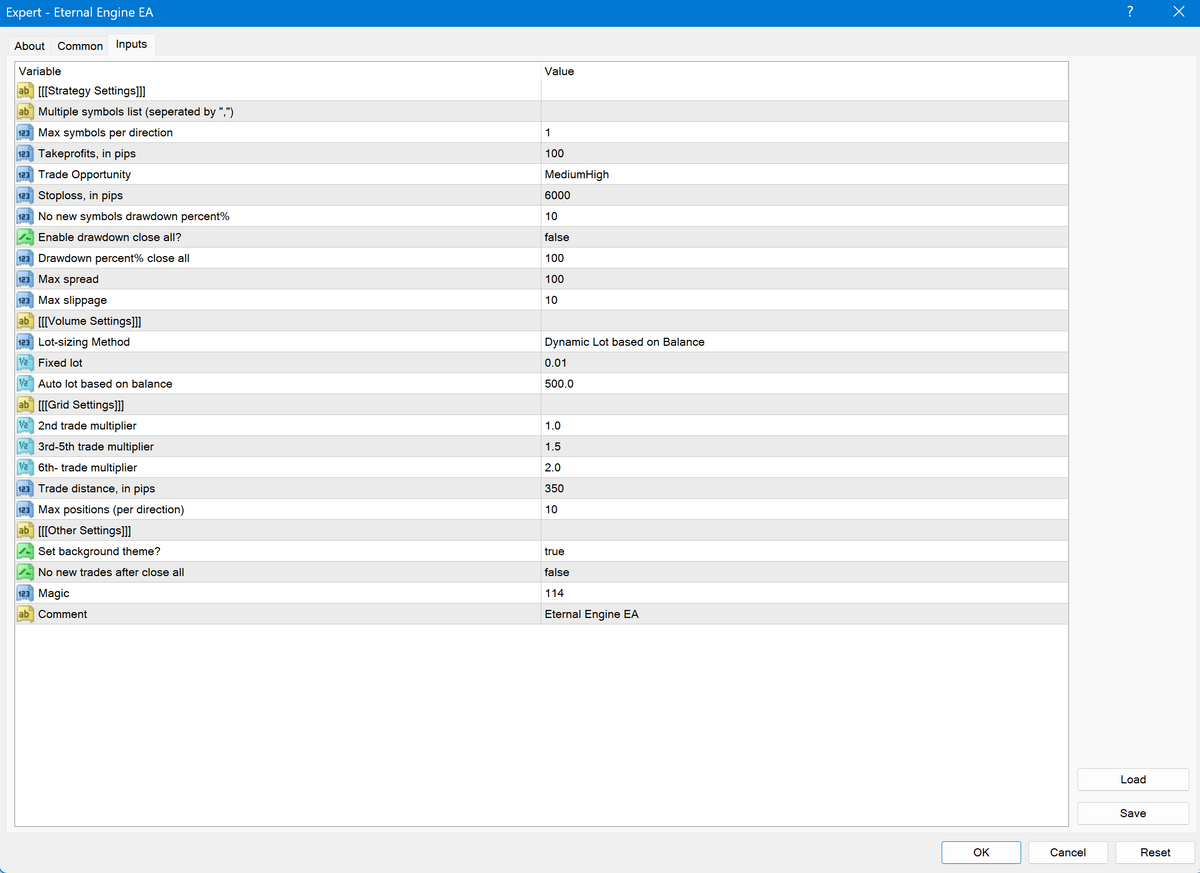Image resolution: width=1200 pixels, height=873 pixels.
Task: Click the icon beside 2nd trade multiplier
Action: [x=25, y=426]
